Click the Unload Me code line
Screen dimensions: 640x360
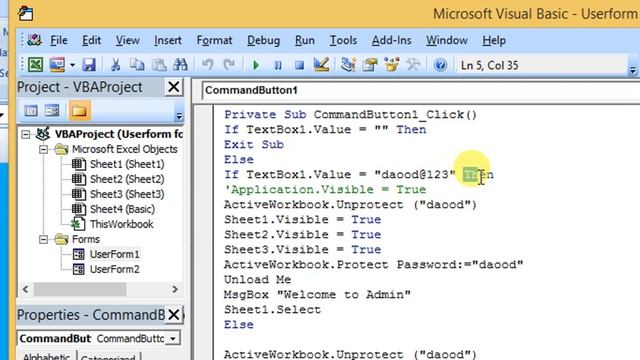[x=257, y=280]
